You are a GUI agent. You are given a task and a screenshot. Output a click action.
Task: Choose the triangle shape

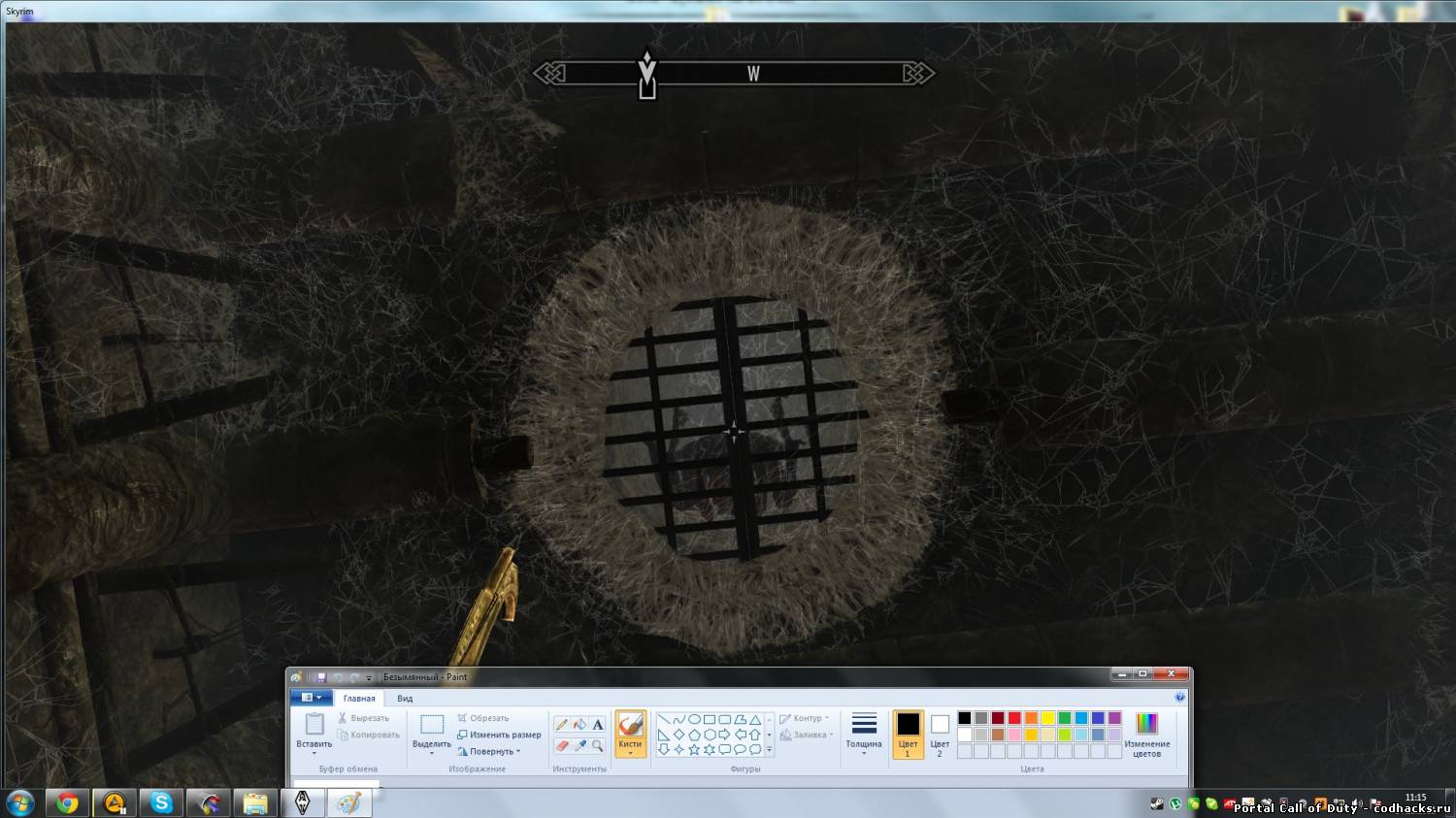click(x=755, y=720)
